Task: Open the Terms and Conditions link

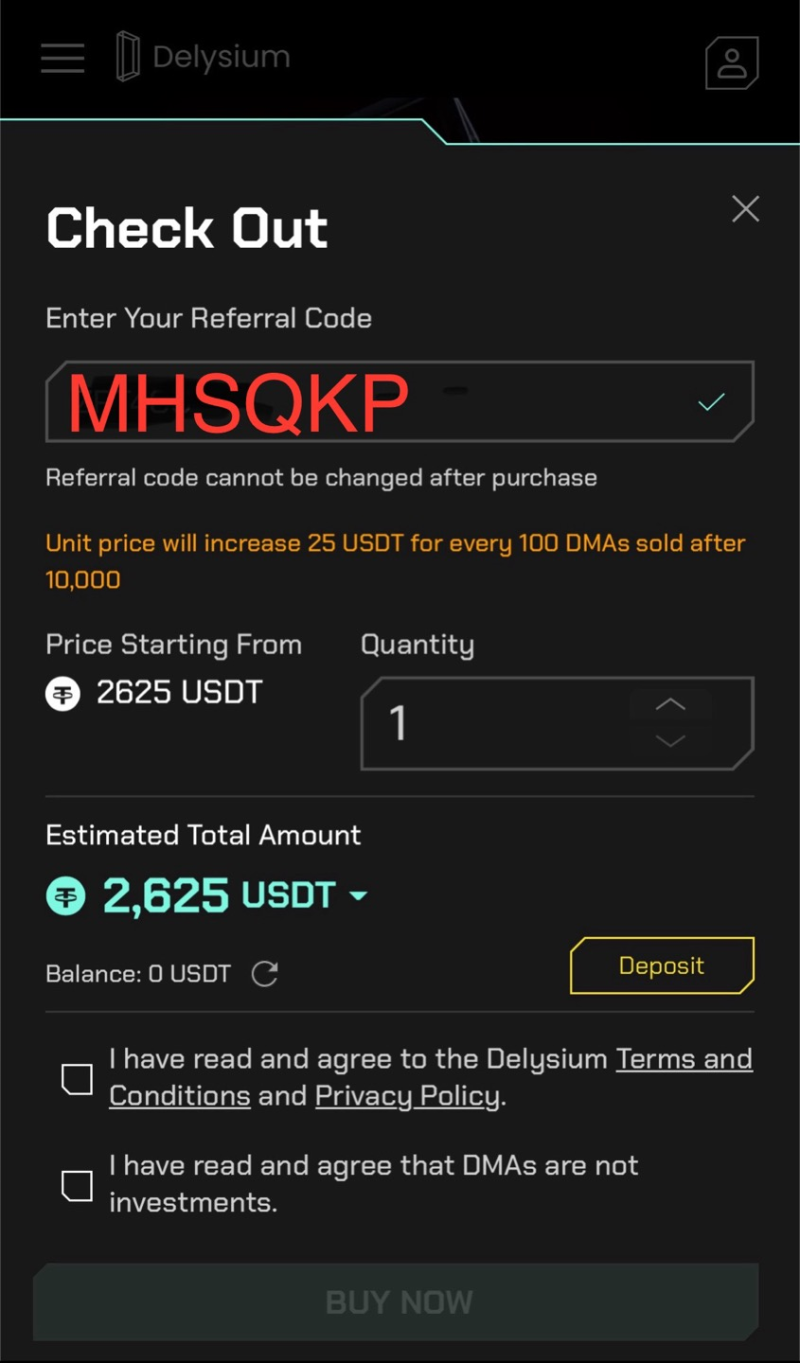Action: click(684, 1059)
